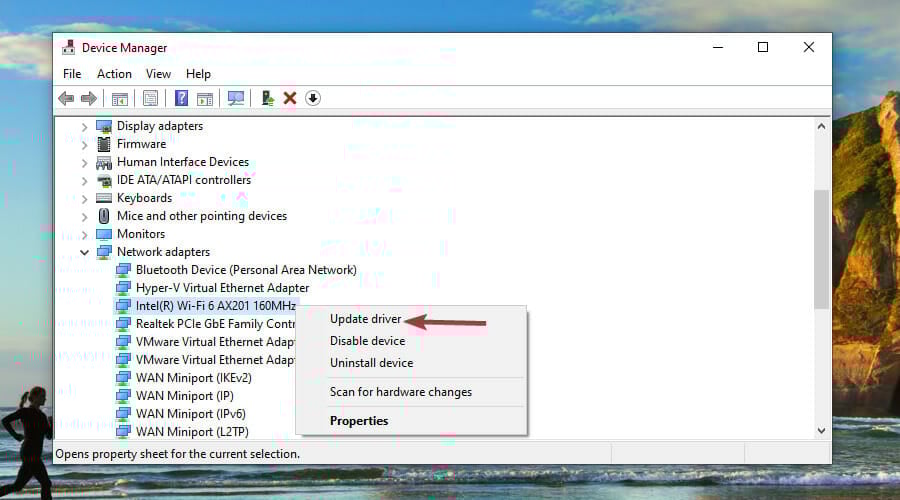Click the Realtek PCIe GbE adapter icon
This screenshot has width=900, height=500.
(x=123, y=324)
